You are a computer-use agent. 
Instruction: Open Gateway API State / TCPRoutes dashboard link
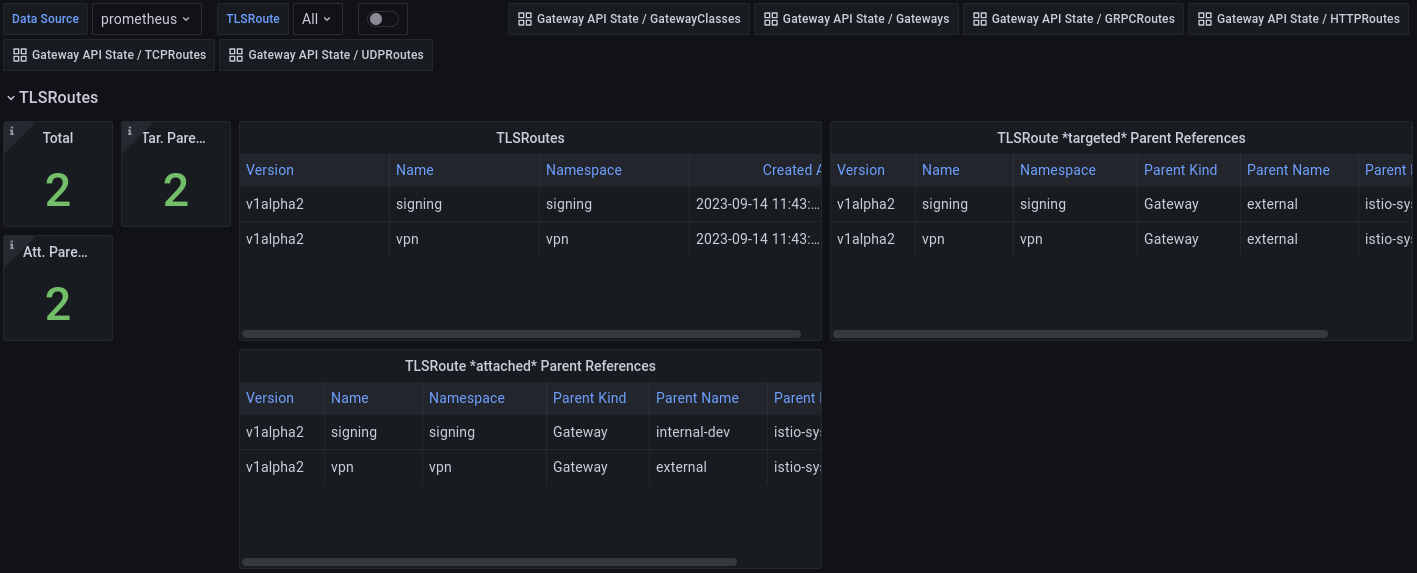coord(109,55)
